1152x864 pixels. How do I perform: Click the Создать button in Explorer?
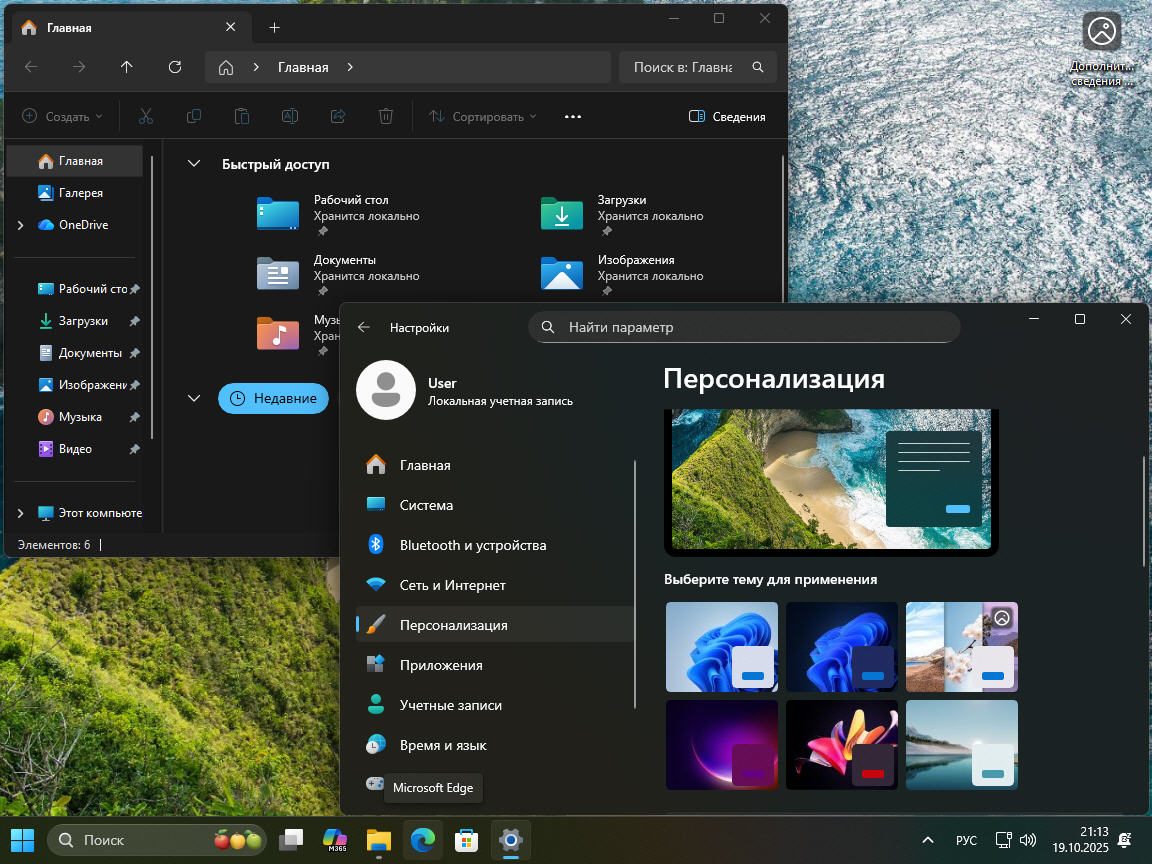coord(62,117)
